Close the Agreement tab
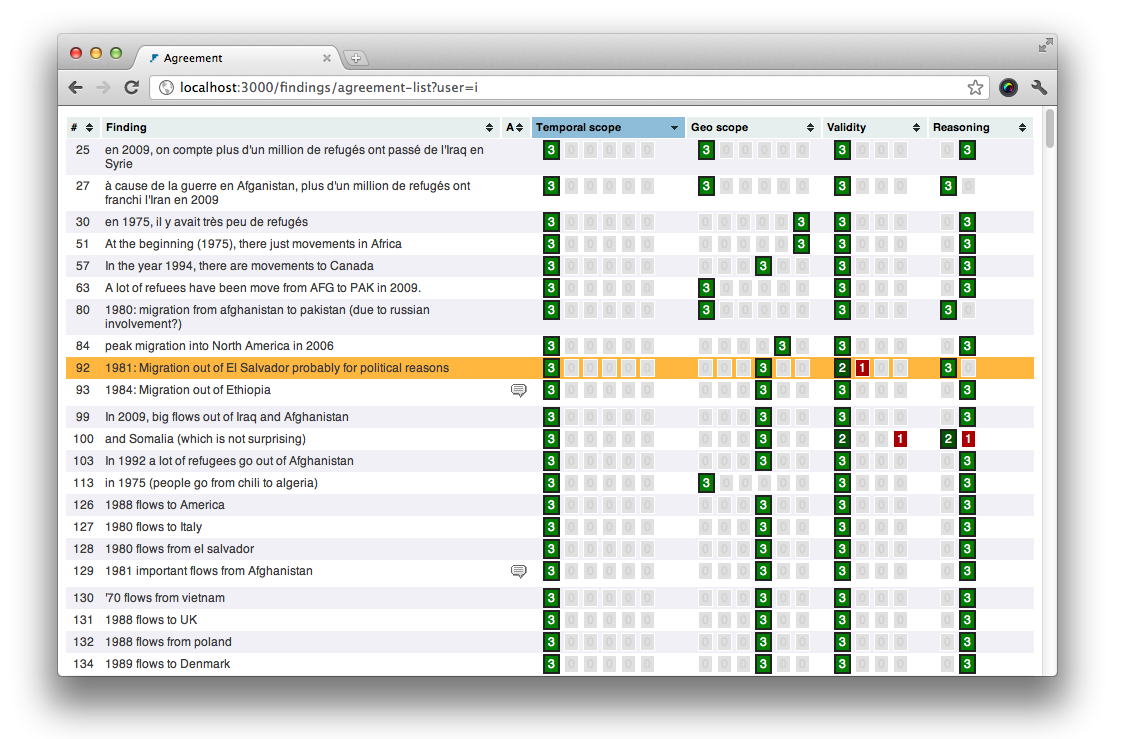This screenshot has width=1133, height=739. (327, 58)
